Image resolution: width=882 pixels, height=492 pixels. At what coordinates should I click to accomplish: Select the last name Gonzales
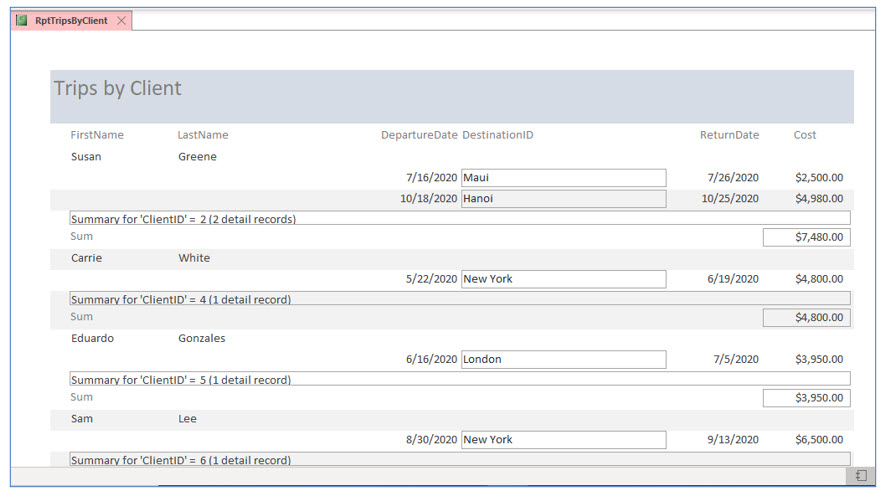(x=202, y=338)
